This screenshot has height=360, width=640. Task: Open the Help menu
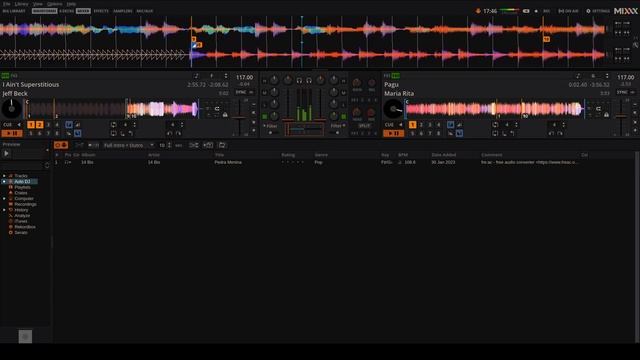[71, 4]
